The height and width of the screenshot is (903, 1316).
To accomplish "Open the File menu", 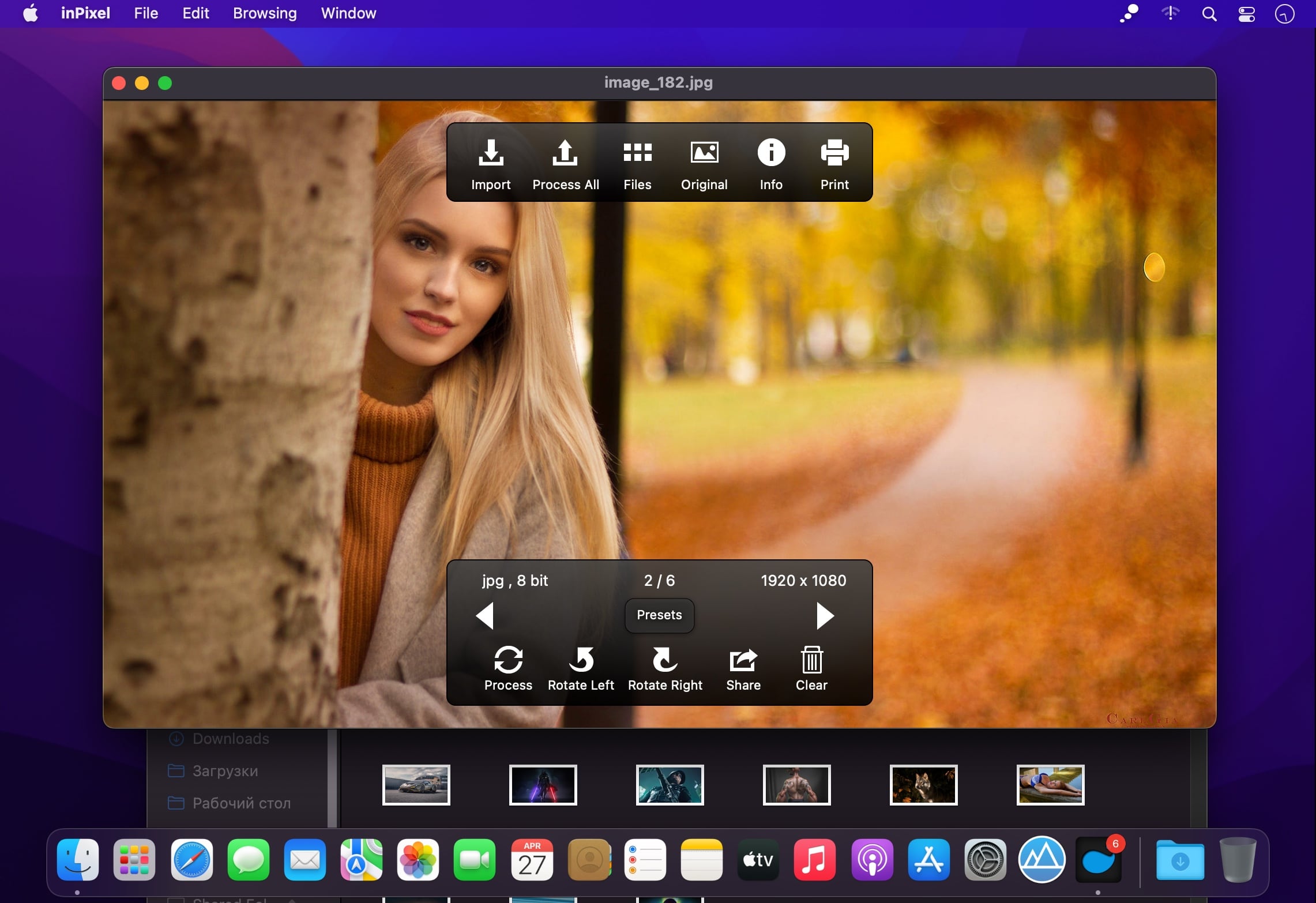I will pos(146,13).
